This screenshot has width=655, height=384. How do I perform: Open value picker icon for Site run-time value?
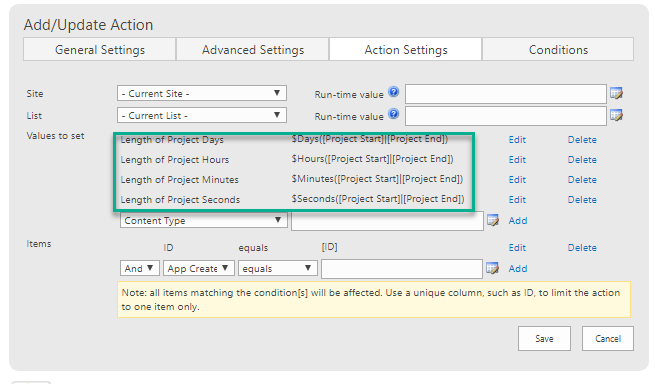(x=616, y=93)
